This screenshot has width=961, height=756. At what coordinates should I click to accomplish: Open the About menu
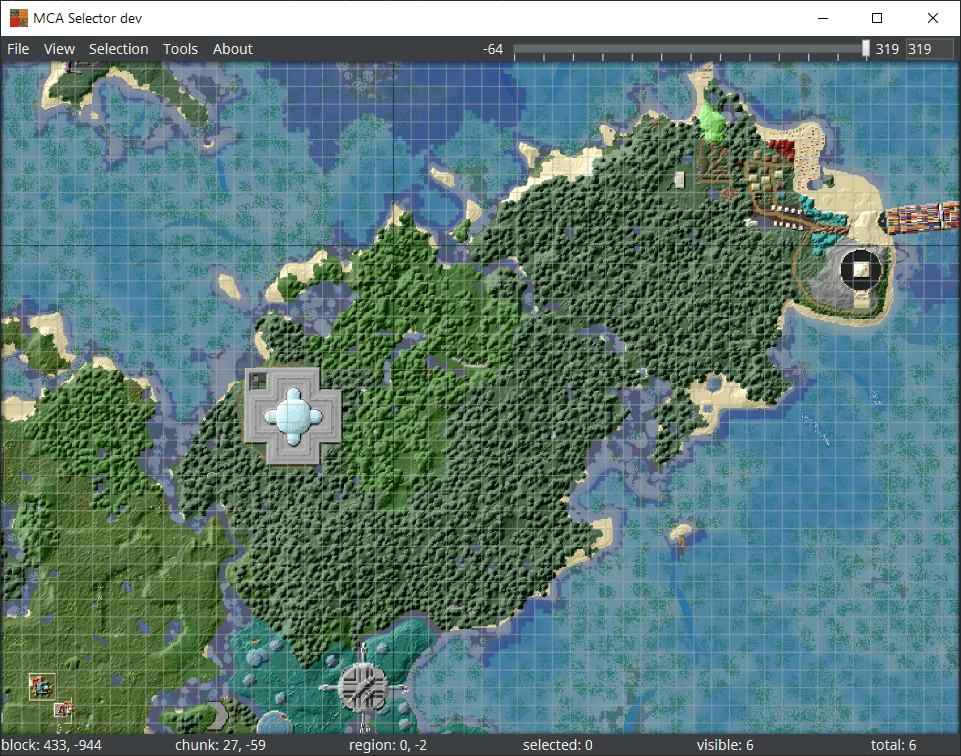(232, 48)
